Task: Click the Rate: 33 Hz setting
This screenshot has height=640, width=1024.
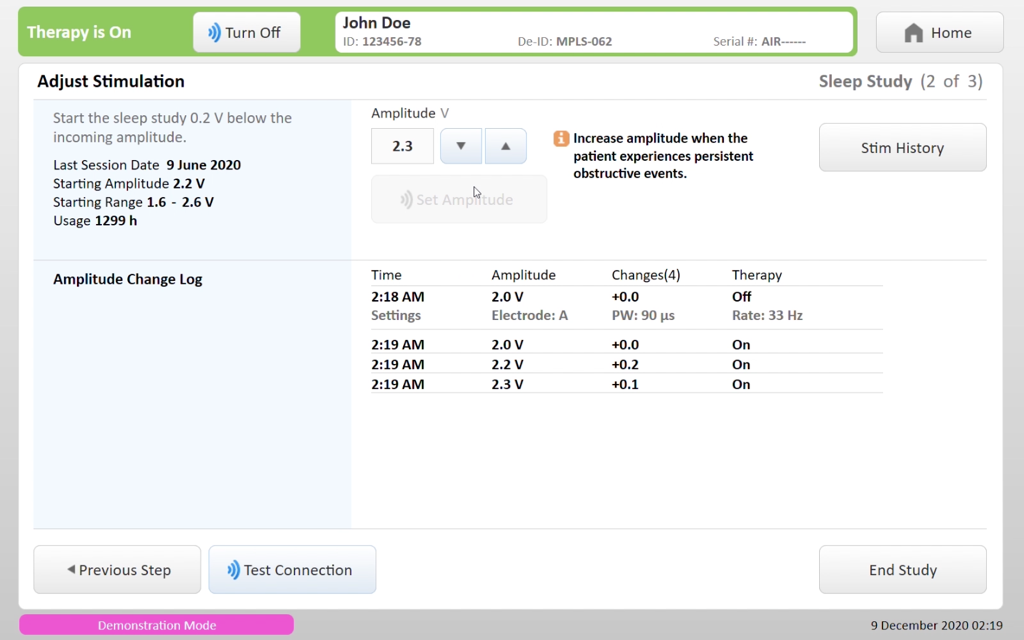Action: click(x=767, y=315)
